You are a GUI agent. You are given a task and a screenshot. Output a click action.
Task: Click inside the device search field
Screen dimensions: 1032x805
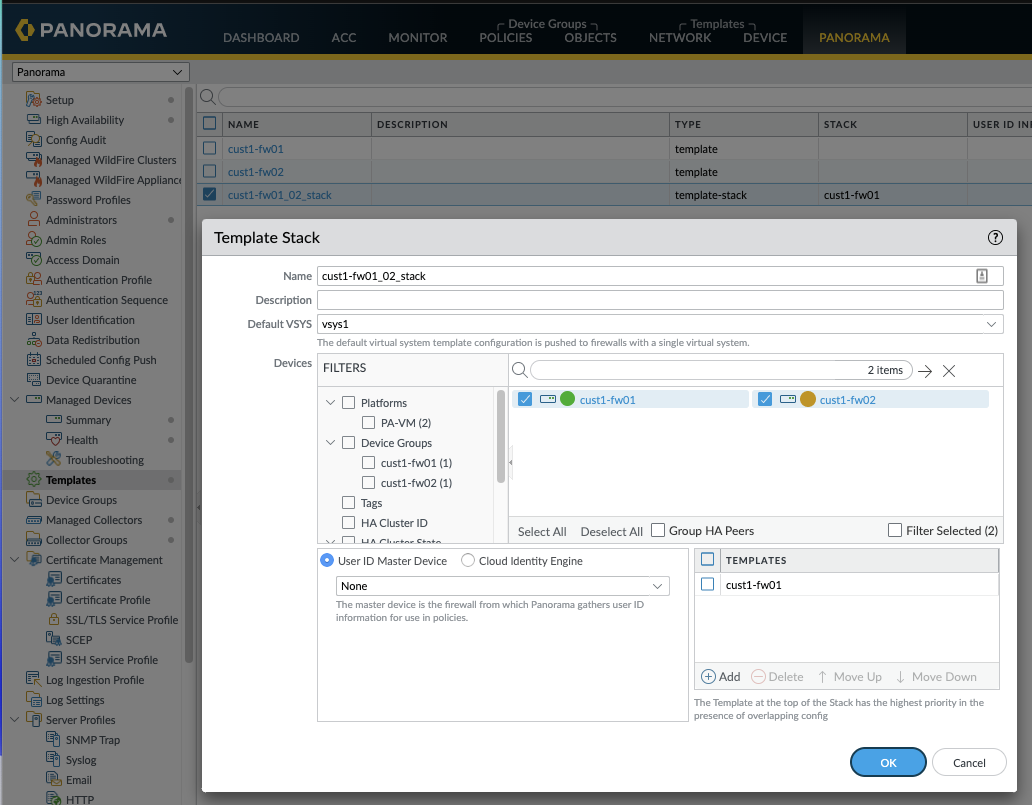[700, 369]
